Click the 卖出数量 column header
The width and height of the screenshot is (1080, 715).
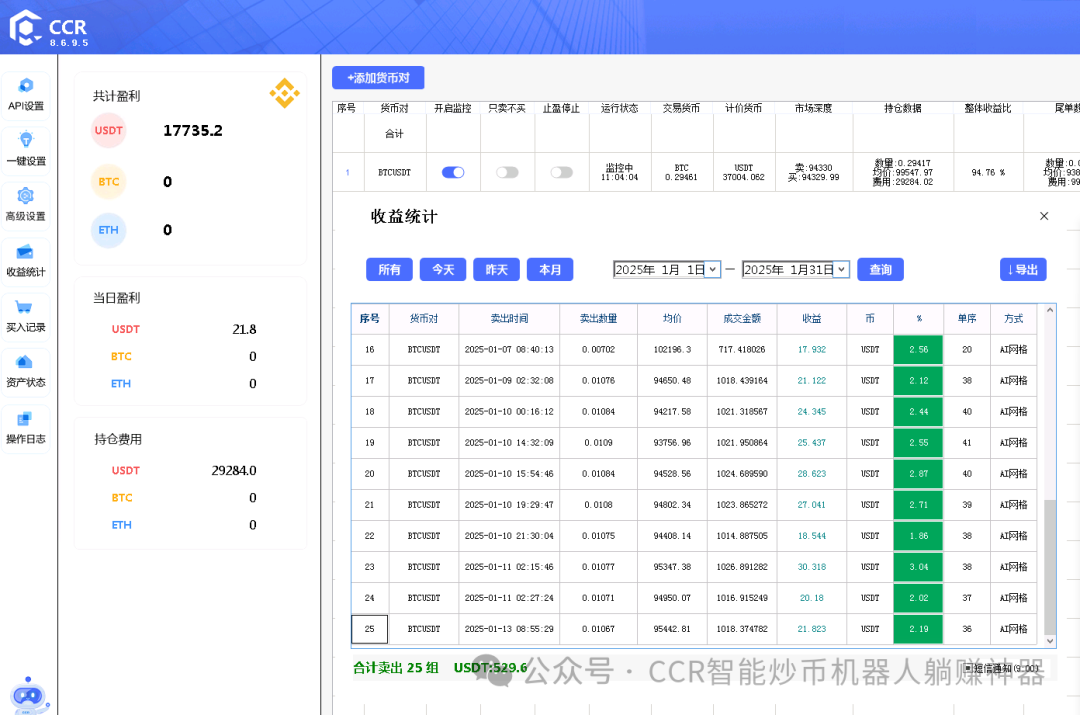[598, 318]
